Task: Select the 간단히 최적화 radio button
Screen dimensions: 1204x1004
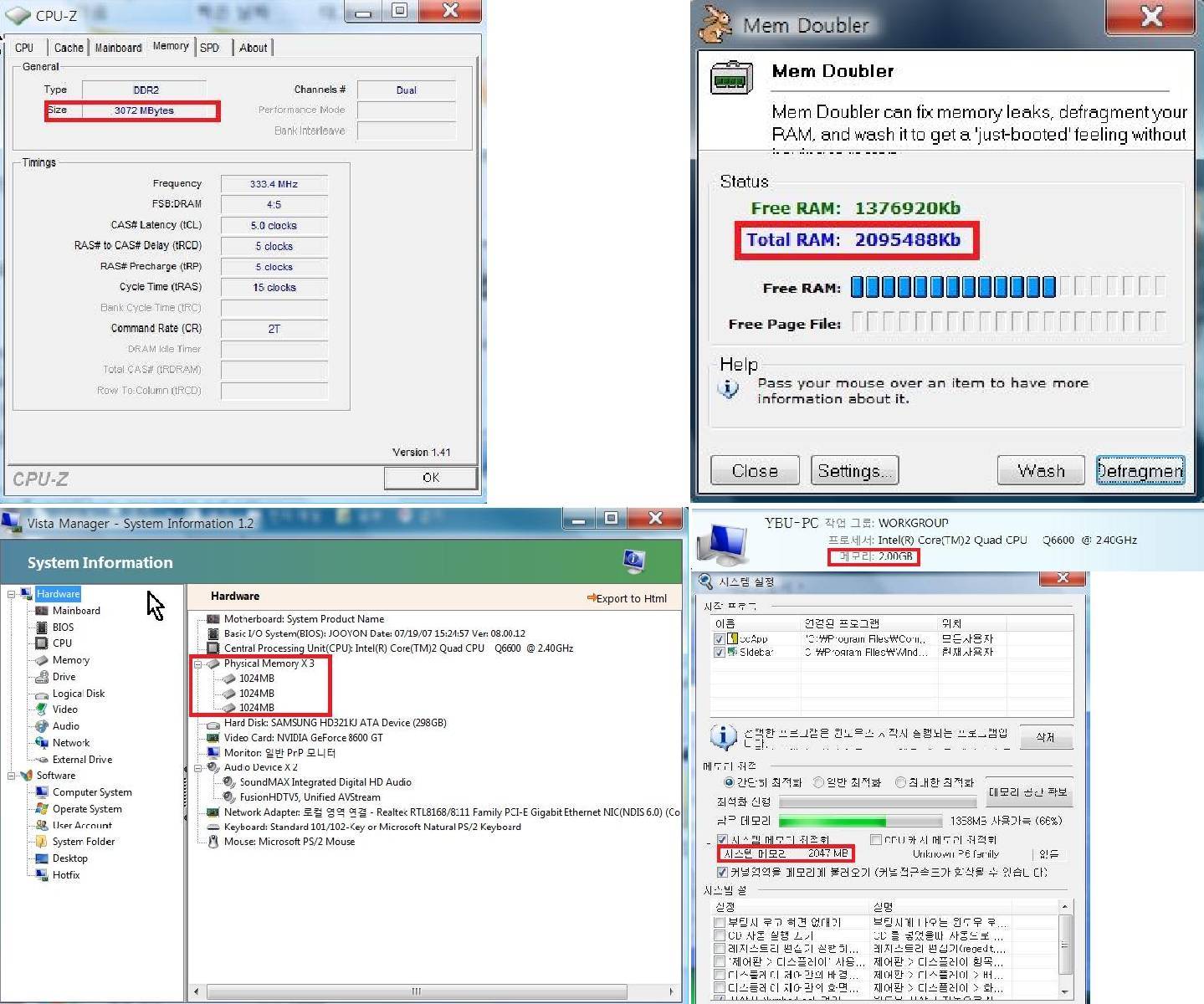Action: 729,782
